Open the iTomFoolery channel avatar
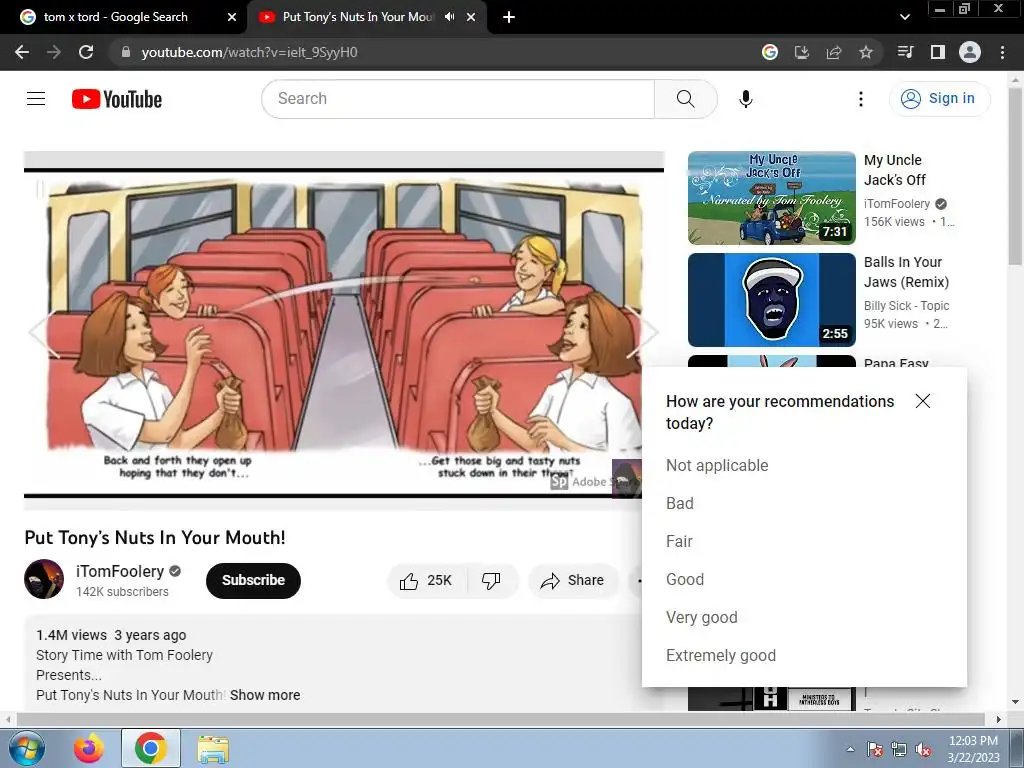 pyautogui.click(x=44, y=579)
